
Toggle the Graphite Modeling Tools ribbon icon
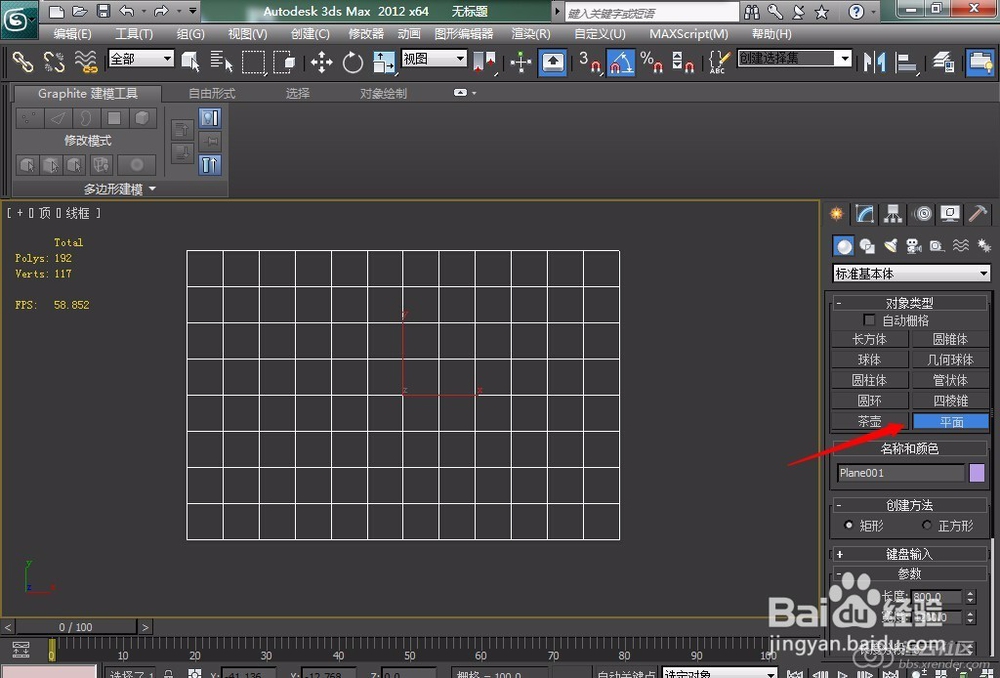pyautogui.click(x=980, y=62)
